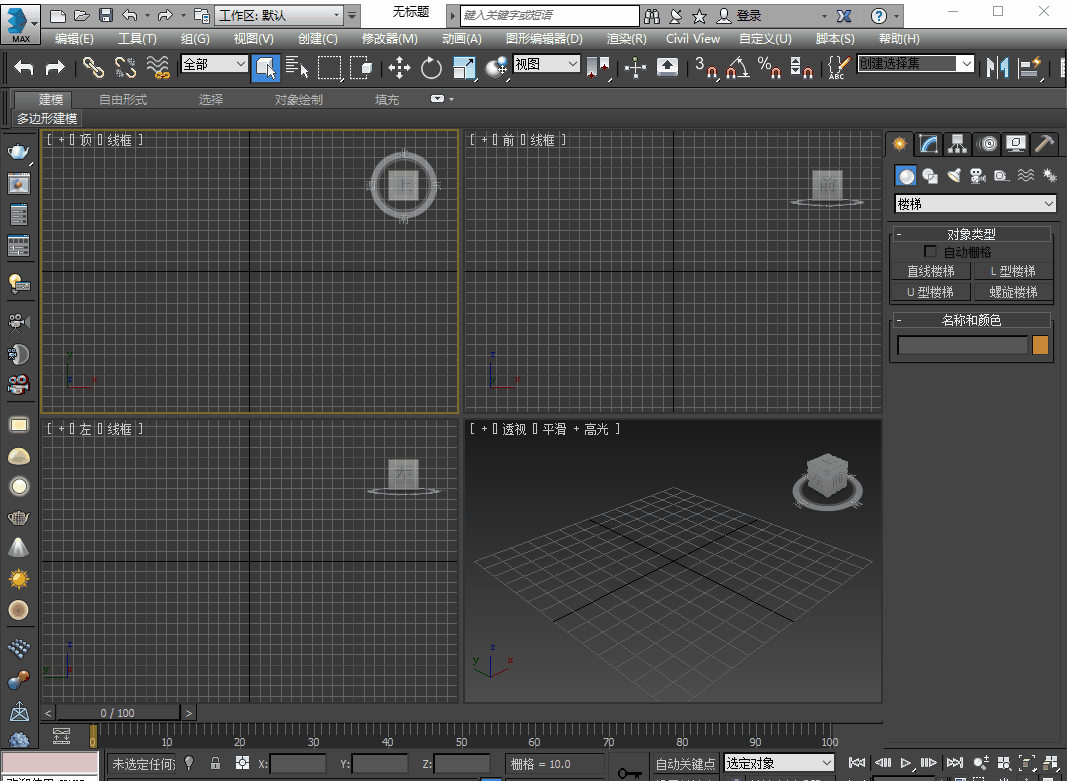Open the Create command panel tab

pyautogui.click(x=900, y=144)
